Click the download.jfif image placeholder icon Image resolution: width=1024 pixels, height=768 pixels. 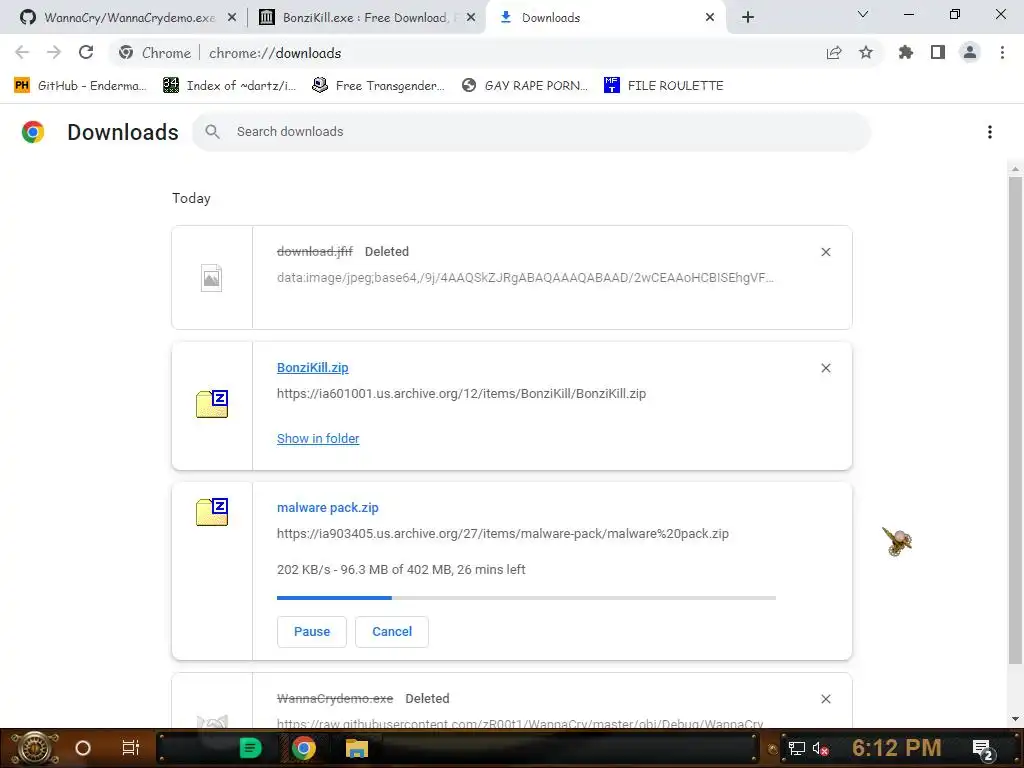(x=212, y=278)
